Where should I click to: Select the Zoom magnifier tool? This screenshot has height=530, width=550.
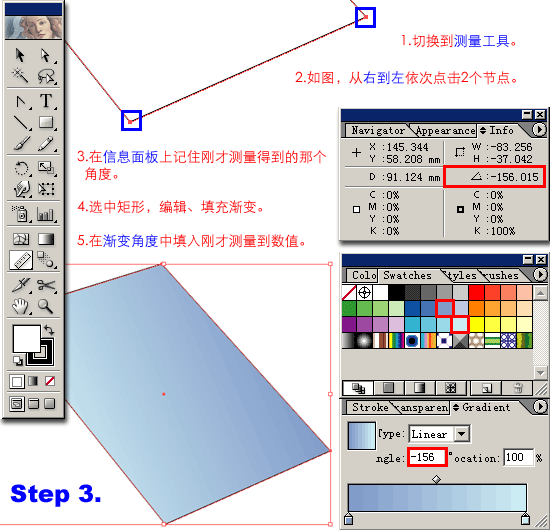tap(46, 306)
